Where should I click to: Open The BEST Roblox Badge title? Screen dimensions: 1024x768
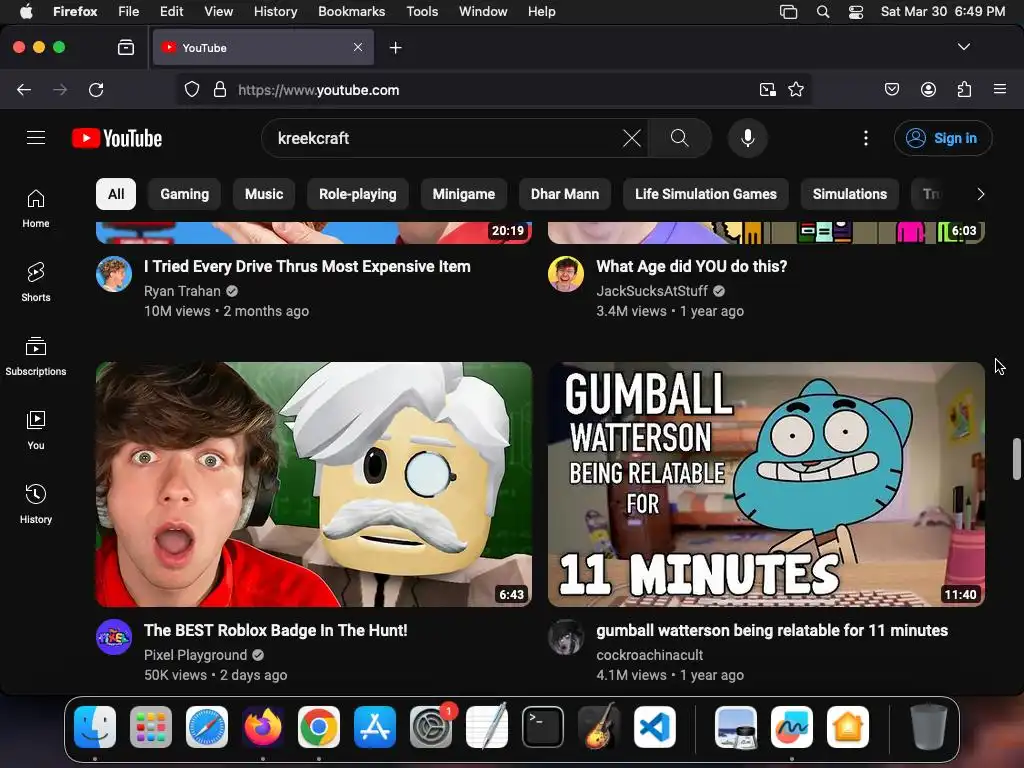coord(276,630)
